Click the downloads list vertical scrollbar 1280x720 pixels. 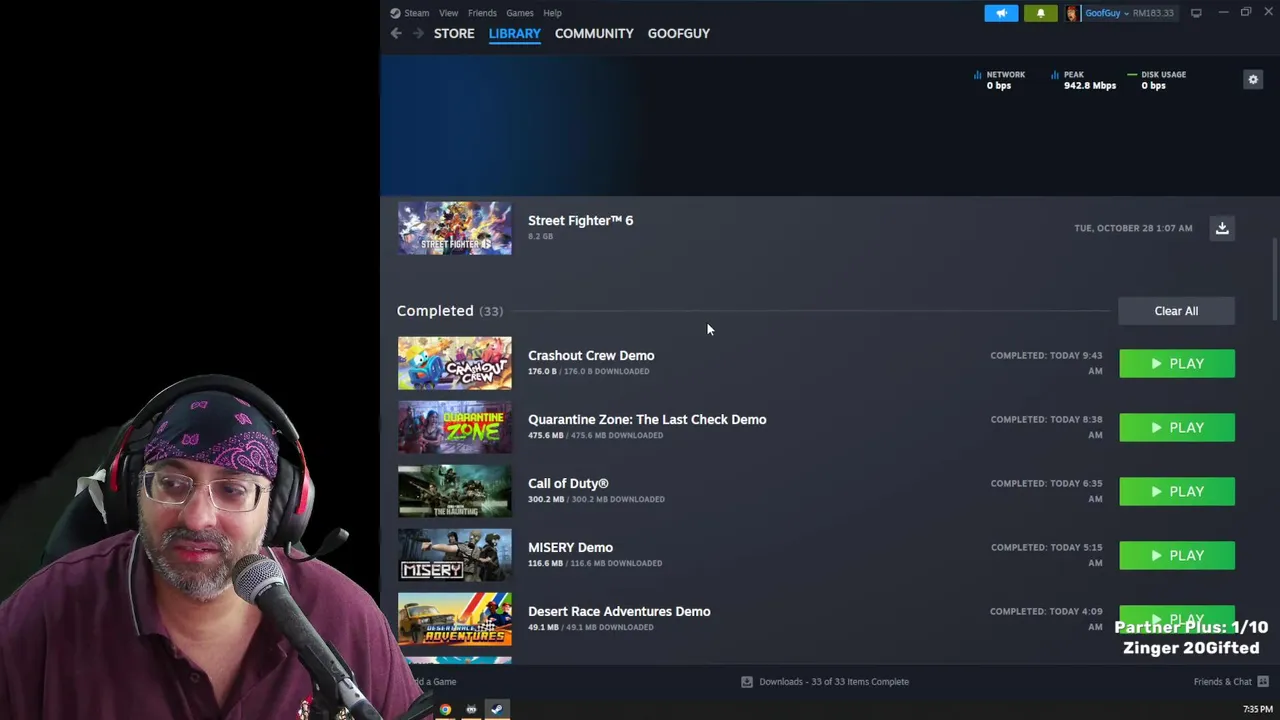1274,280
